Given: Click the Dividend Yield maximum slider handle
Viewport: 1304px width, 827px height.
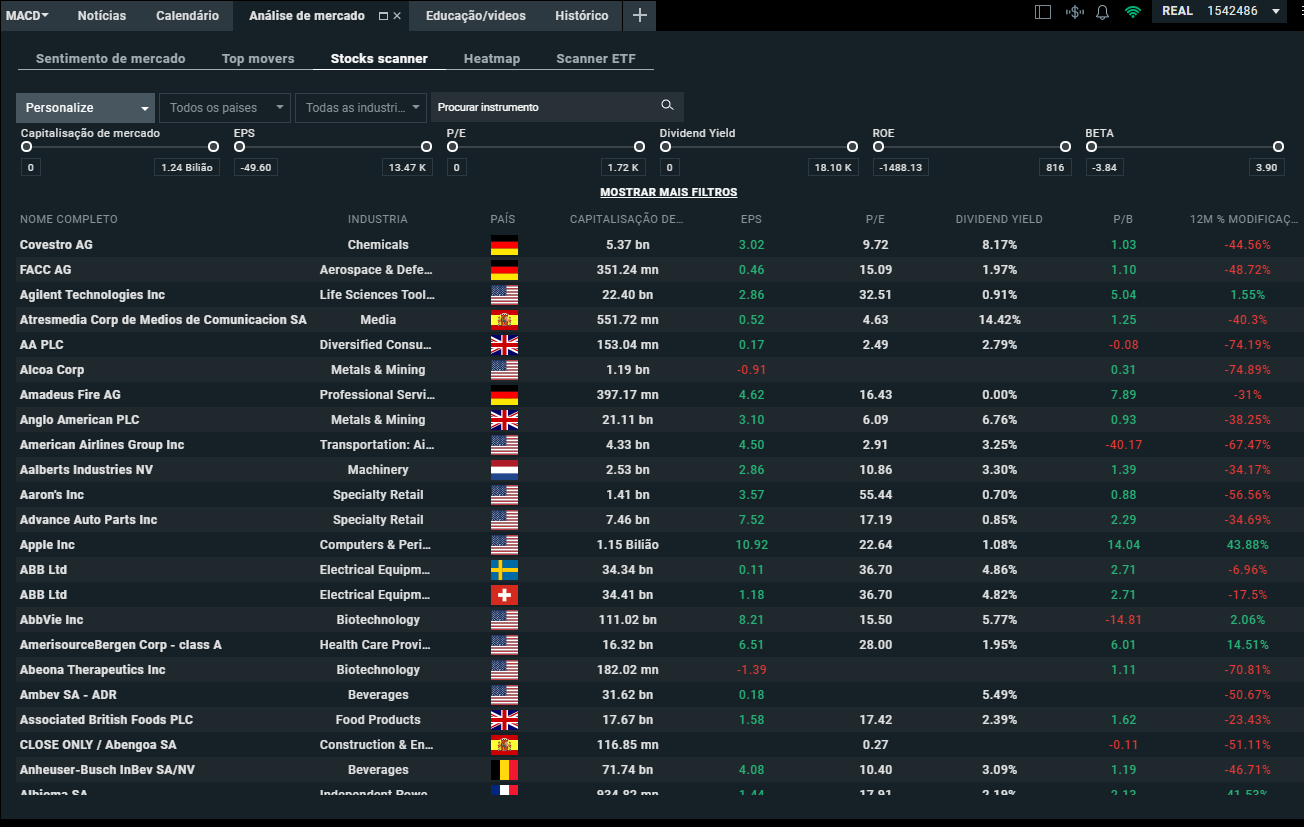Looking at the screenshot, I should pyautogui.click(x=852, y=147).
